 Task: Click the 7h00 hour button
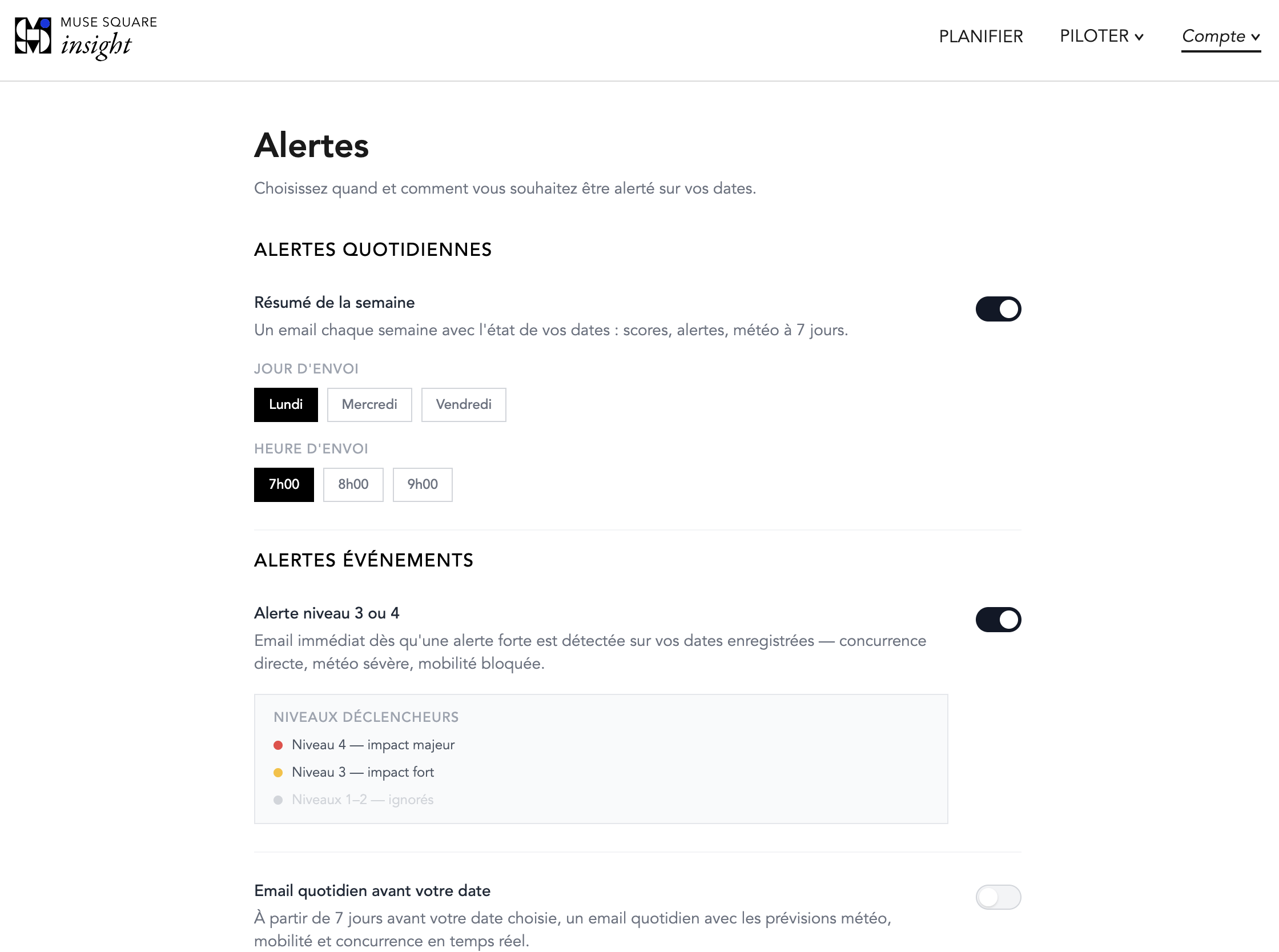[x=283, y=485]
